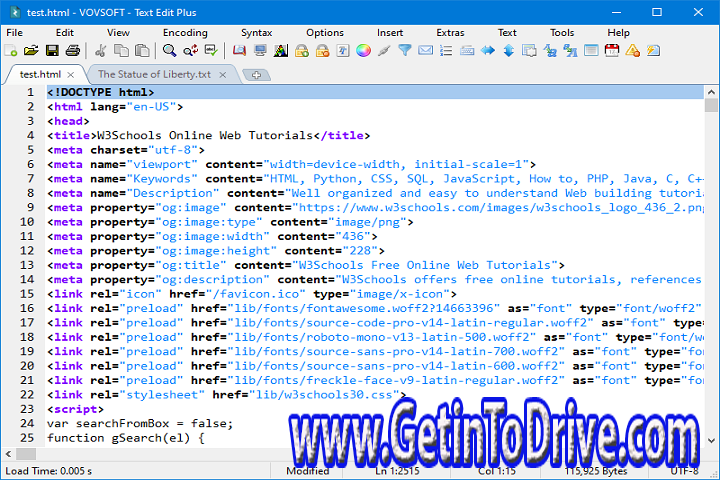This screenshot has width=720, height=480.
Task: Open the Encoding menu
Action: (185, 33)
